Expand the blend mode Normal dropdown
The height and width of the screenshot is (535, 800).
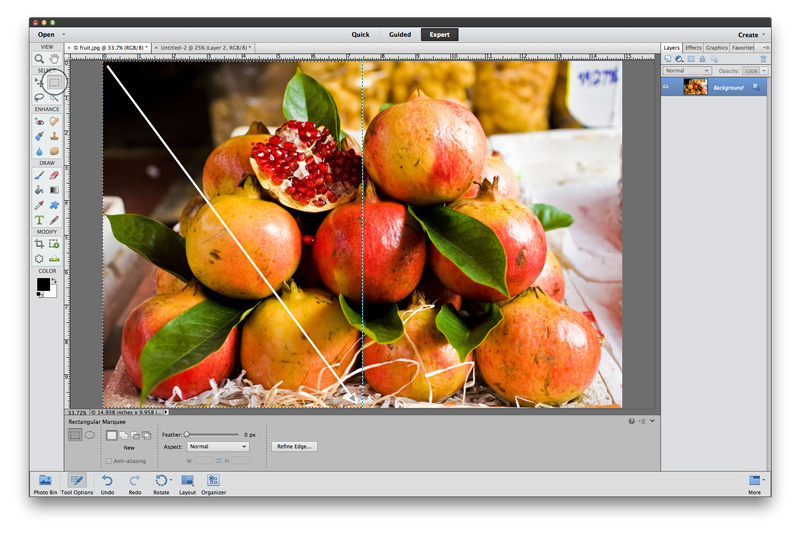click(x=687, y=71)
